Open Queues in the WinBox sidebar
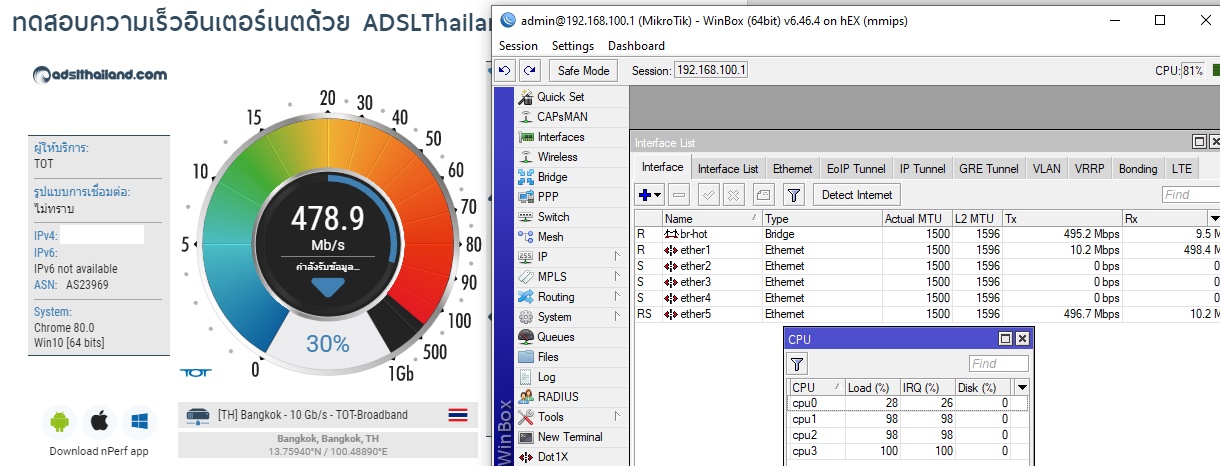 pos(555,337)
